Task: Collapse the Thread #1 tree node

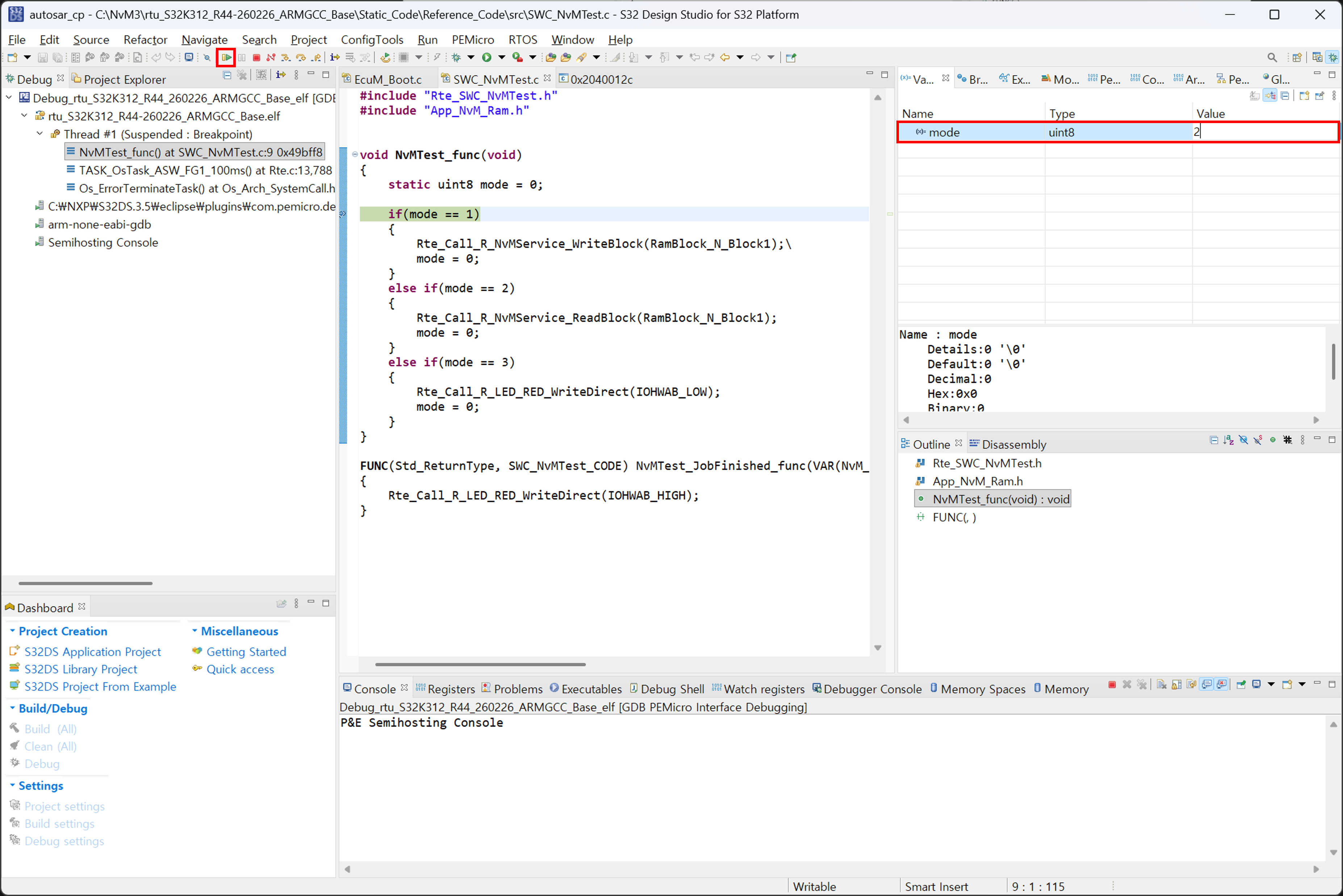Action: (39, 134)
